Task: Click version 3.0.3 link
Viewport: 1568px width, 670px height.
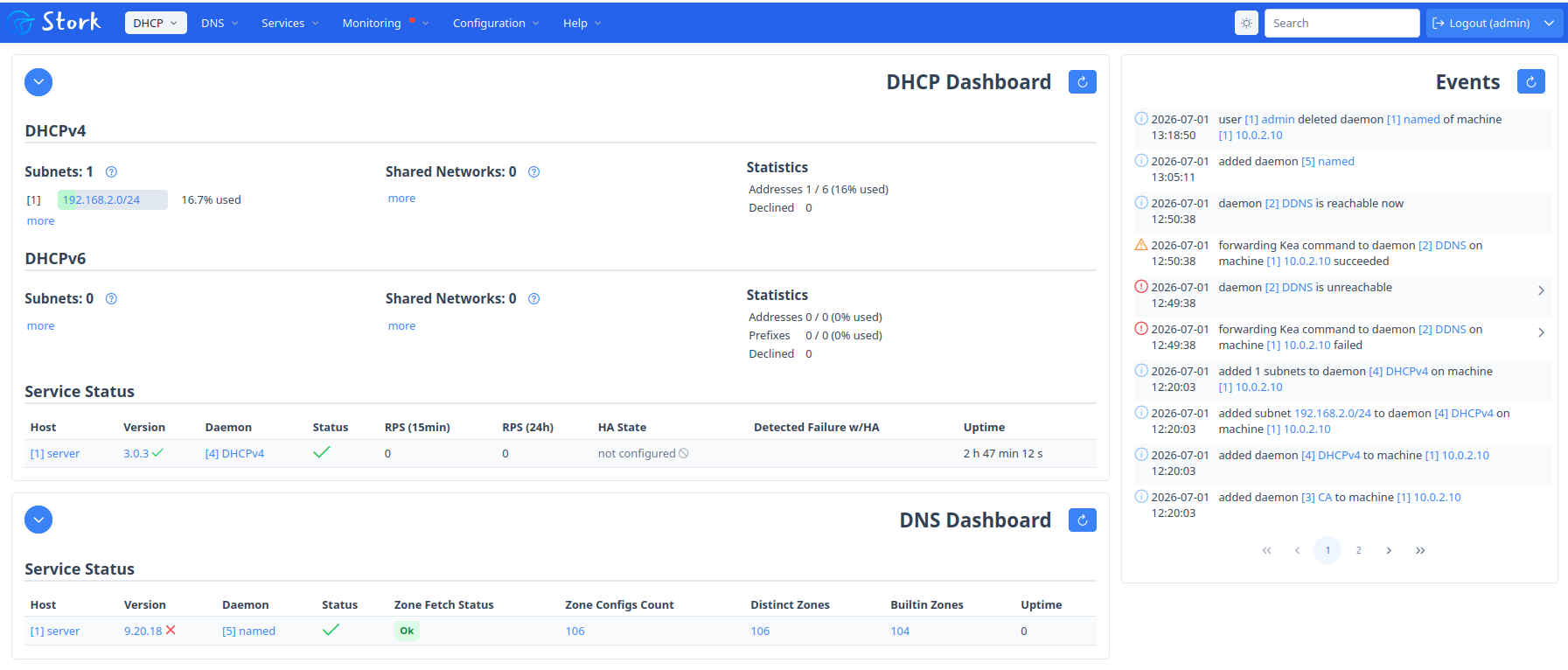Action: (136, 454)
